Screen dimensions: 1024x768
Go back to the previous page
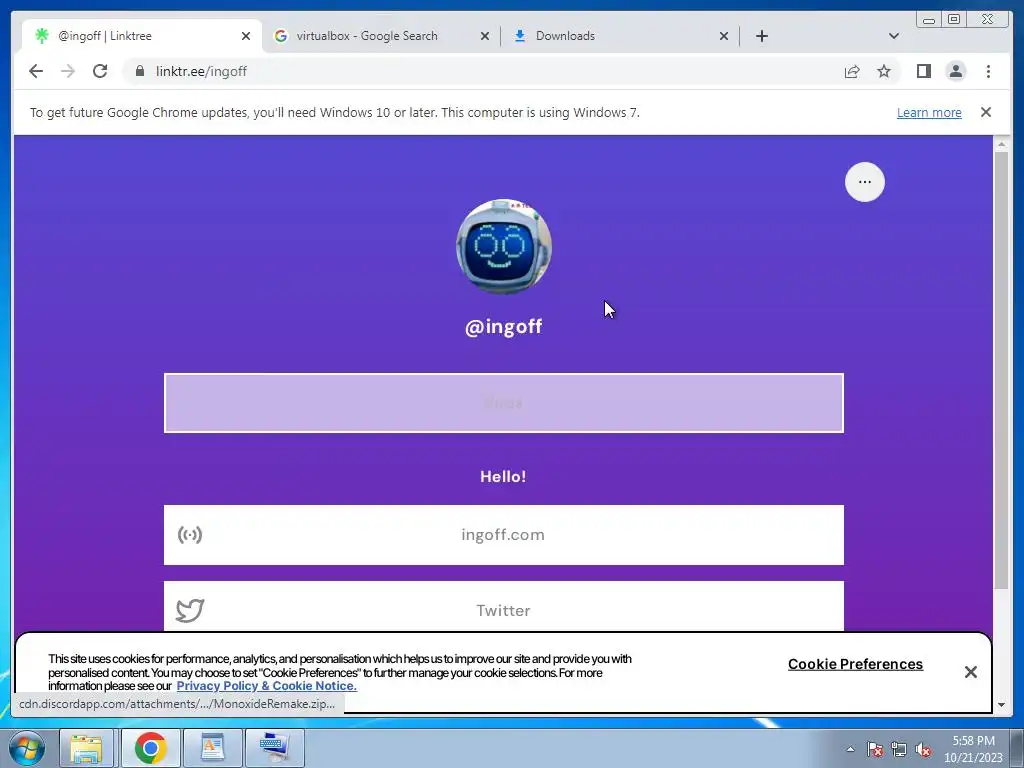pyautogui.click(x=36, y=71)
